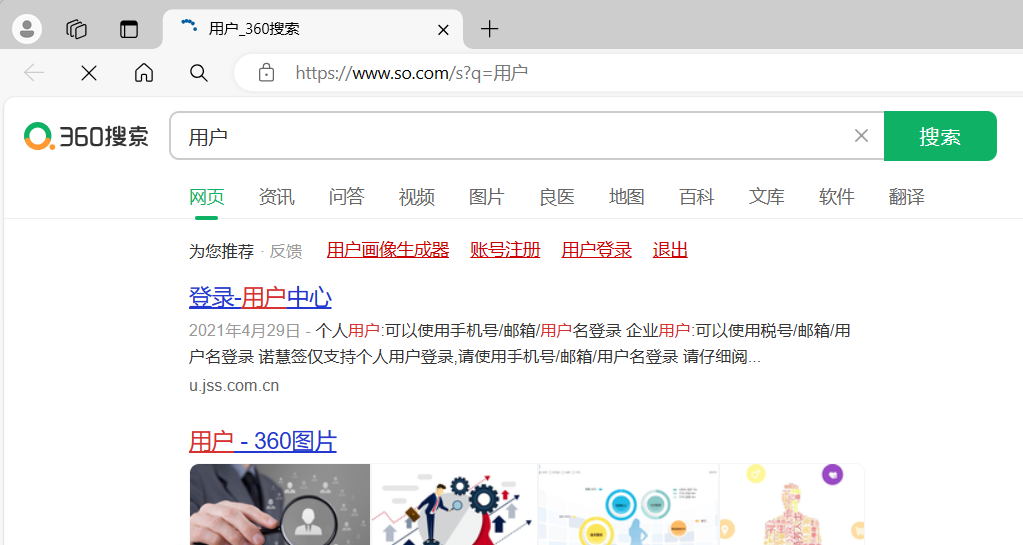
Task: Switch to the 文库 tab
Action: [767, 196]
